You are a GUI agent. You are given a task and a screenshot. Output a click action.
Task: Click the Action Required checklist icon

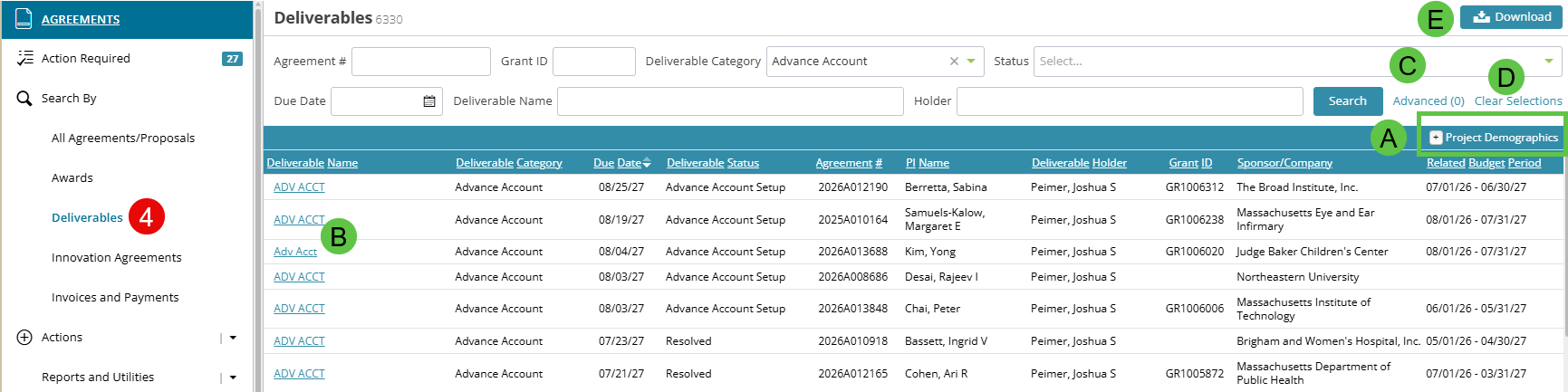coord(25,58)
